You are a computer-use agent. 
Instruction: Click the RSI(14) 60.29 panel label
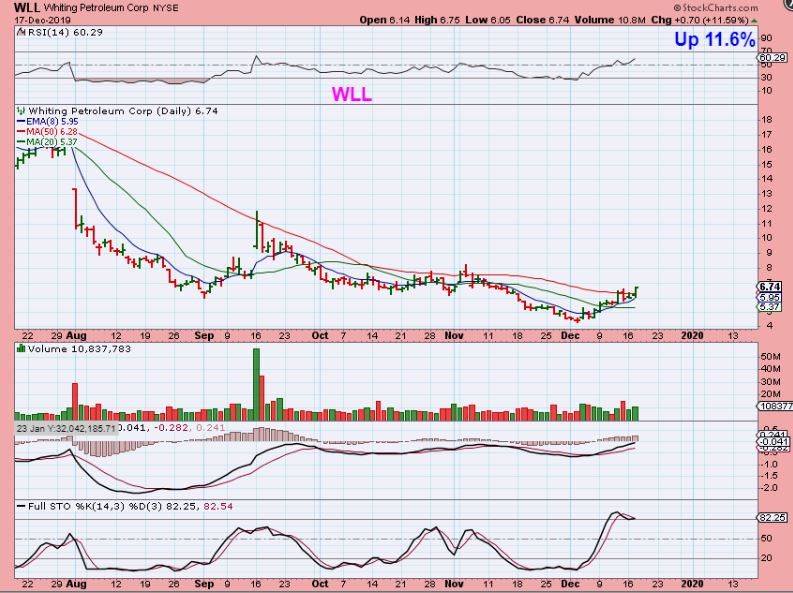click(x=65, y=32)
